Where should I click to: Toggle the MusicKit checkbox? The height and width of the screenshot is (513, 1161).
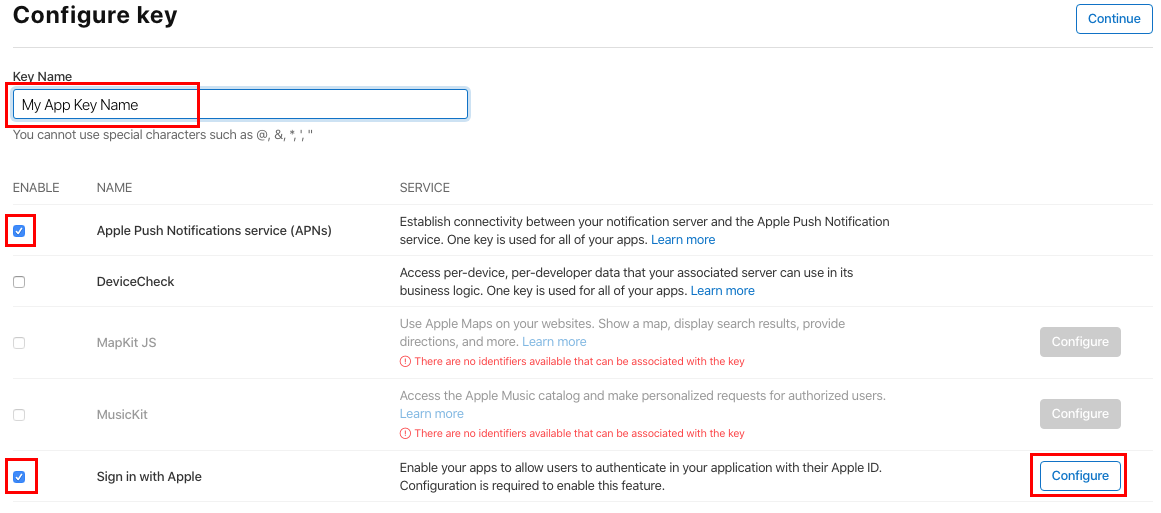point(19,415)
